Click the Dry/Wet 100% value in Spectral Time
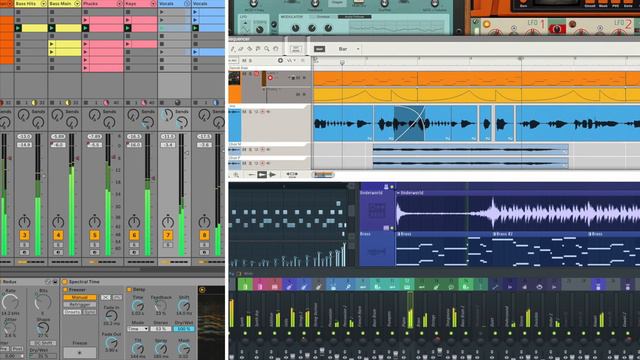 (x=184, y=329)
